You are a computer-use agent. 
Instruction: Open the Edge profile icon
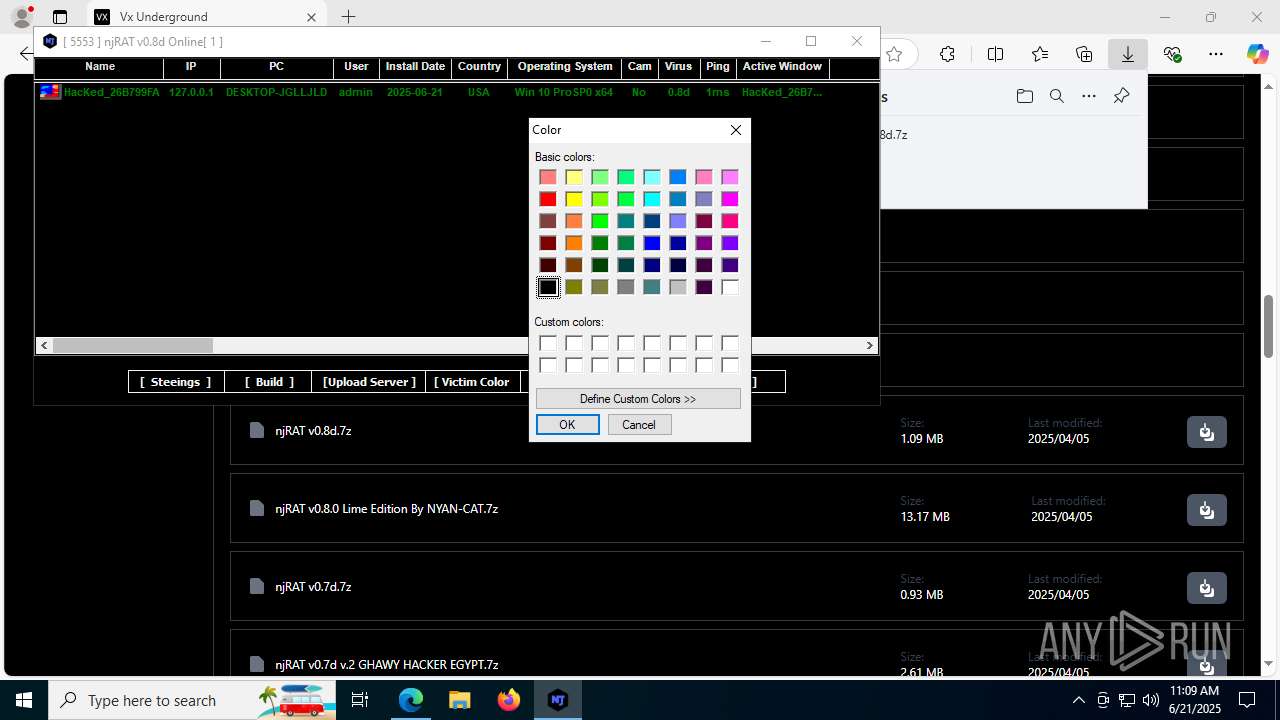point(22,17)
